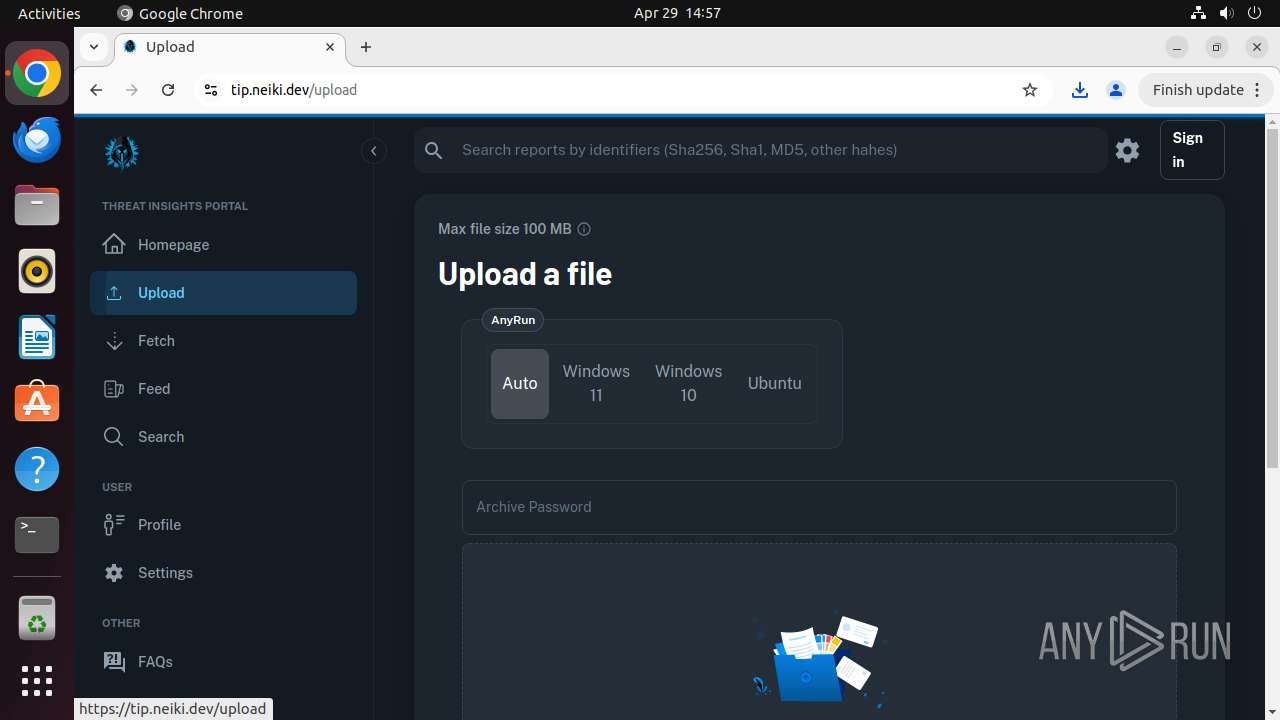Open Chrome profile avatar
The image size is (1280, 720).
point(1116,90)
